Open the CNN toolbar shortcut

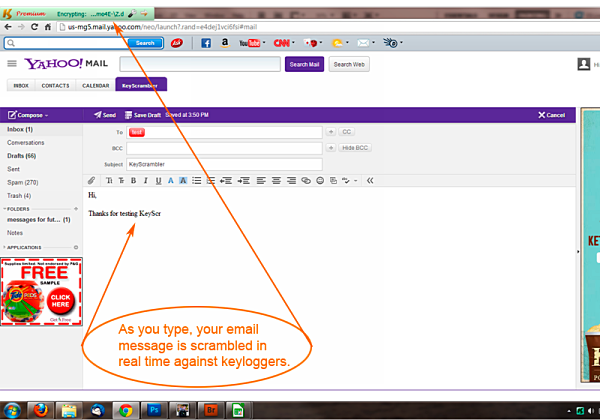pos(283,43)
